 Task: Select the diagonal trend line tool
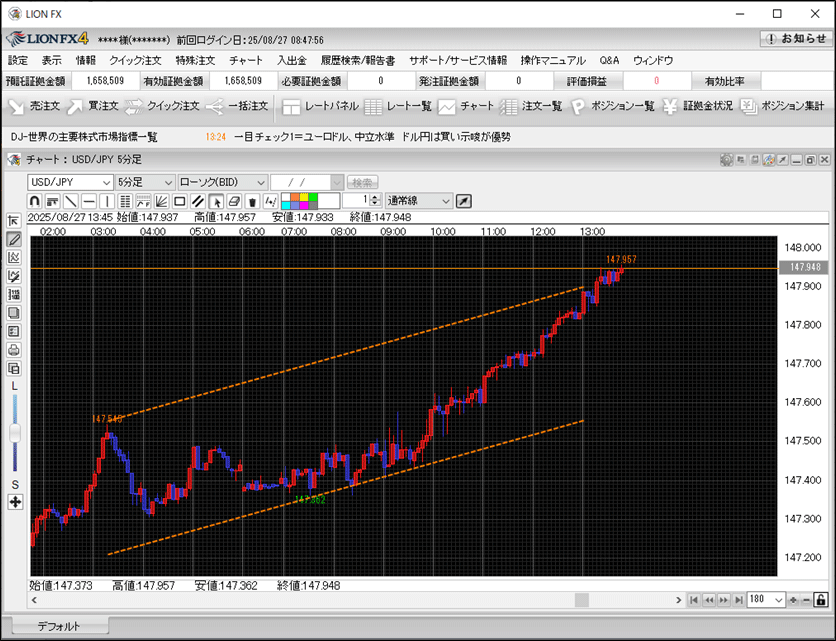coord(71,201)
